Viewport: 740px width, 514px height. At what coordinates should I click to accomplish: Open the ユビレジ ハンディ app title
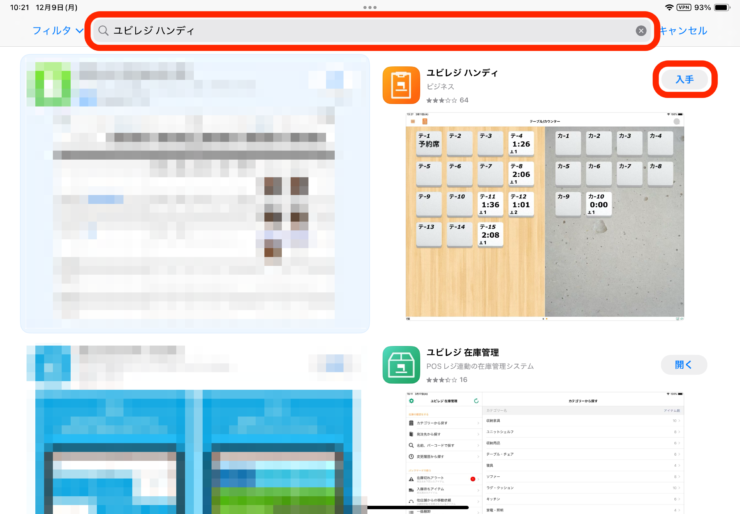click(462, 73)
